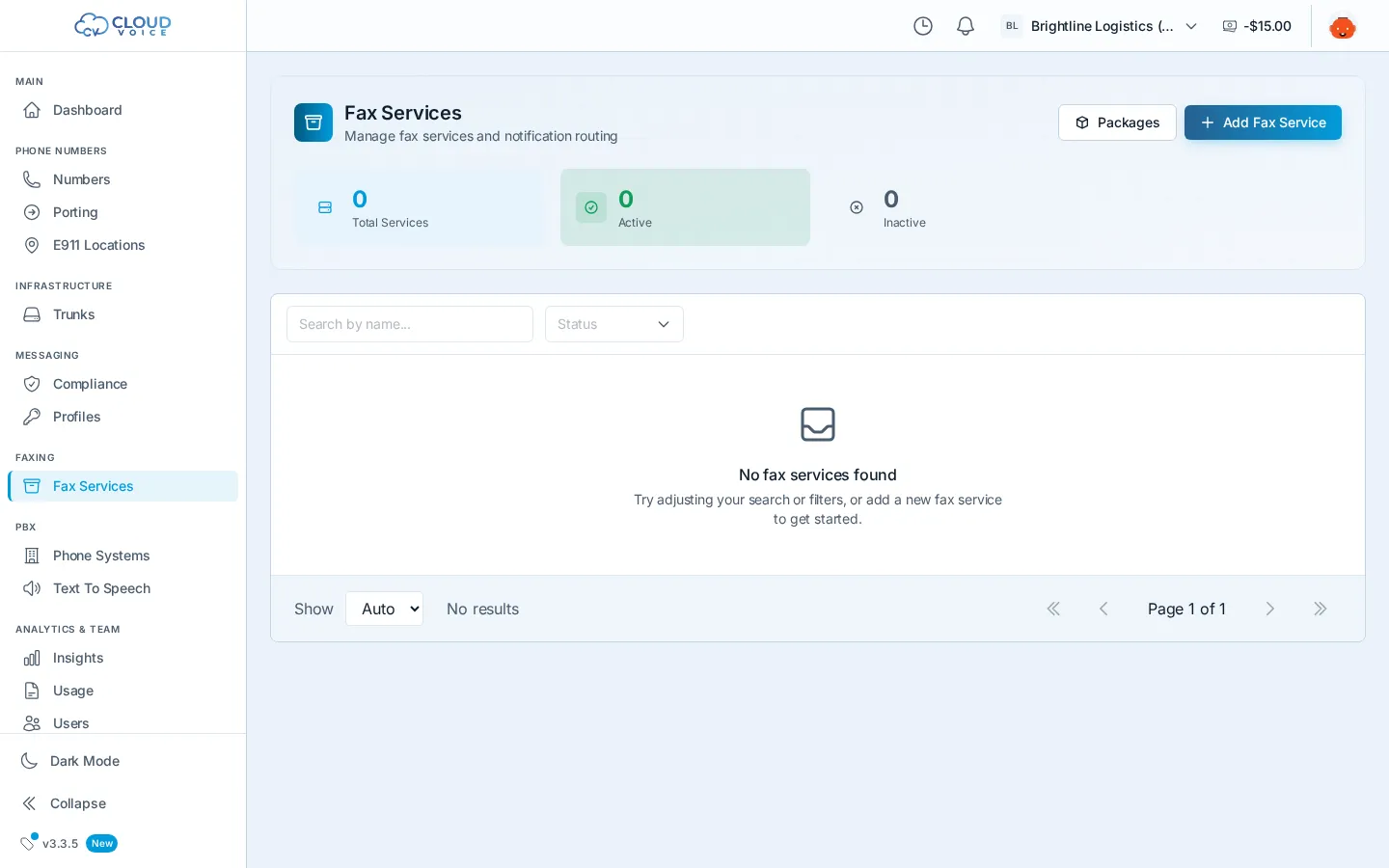
Task: Click the Dark Mode moon icon
Action: click(x=30, y=761)
